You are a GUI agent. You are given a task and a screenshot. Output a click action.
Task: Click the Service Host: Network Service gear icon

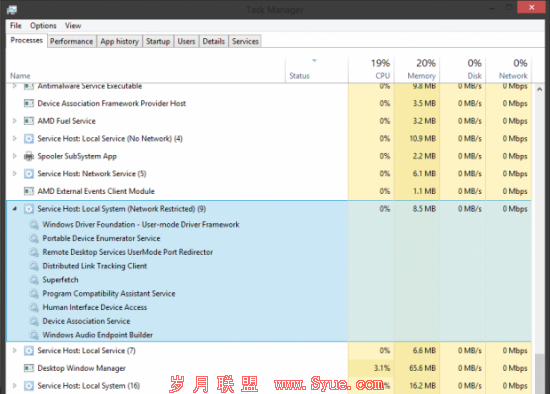point(29,174)
